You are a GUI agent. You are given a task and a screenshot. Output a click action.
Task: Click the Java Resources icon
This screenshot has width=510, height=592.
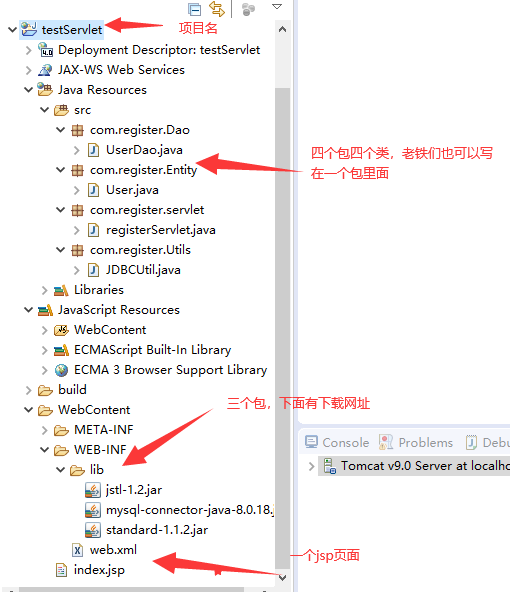45,89
